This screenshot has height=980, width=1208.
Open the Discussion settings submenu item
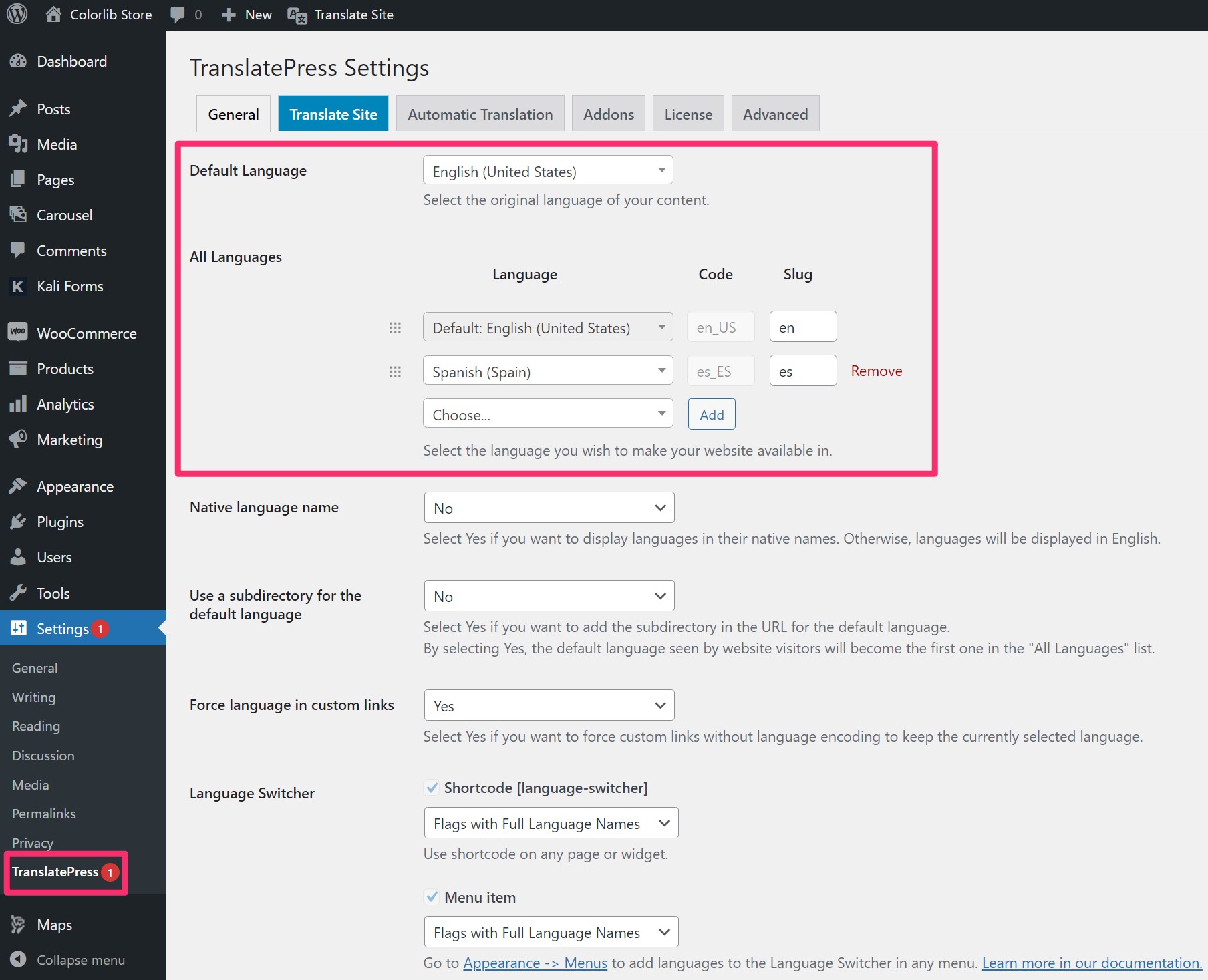click(43, 756)
